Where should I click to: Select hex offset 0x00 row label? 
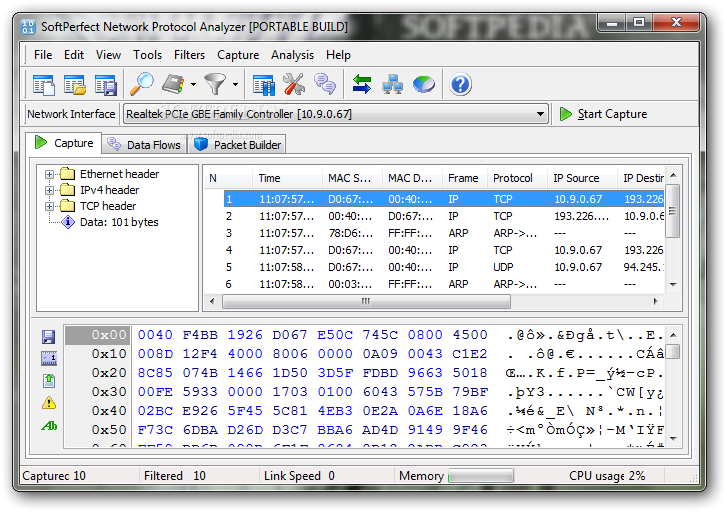point(96,335)
